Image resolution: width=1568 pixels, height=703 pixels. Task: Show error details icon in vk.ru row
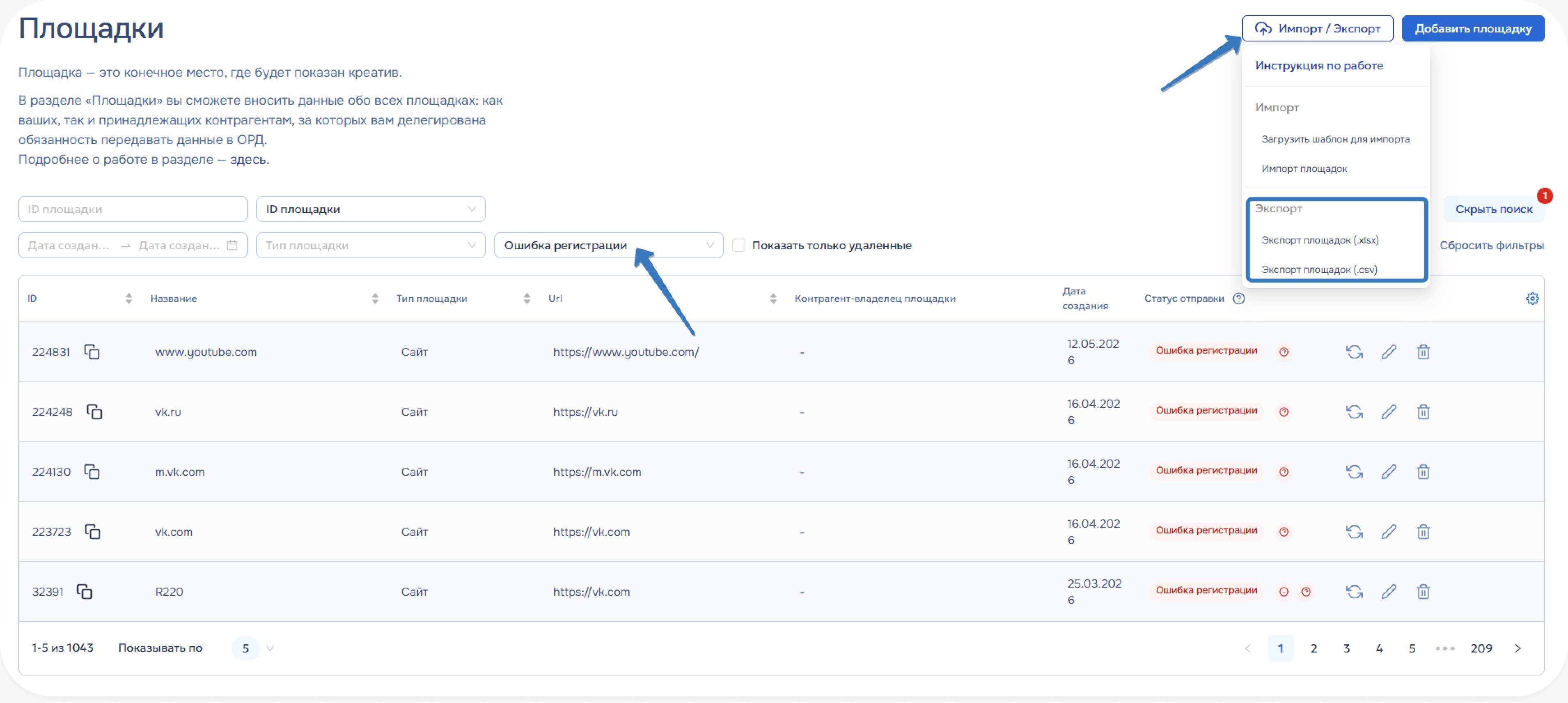click(x=1284, y=412)
